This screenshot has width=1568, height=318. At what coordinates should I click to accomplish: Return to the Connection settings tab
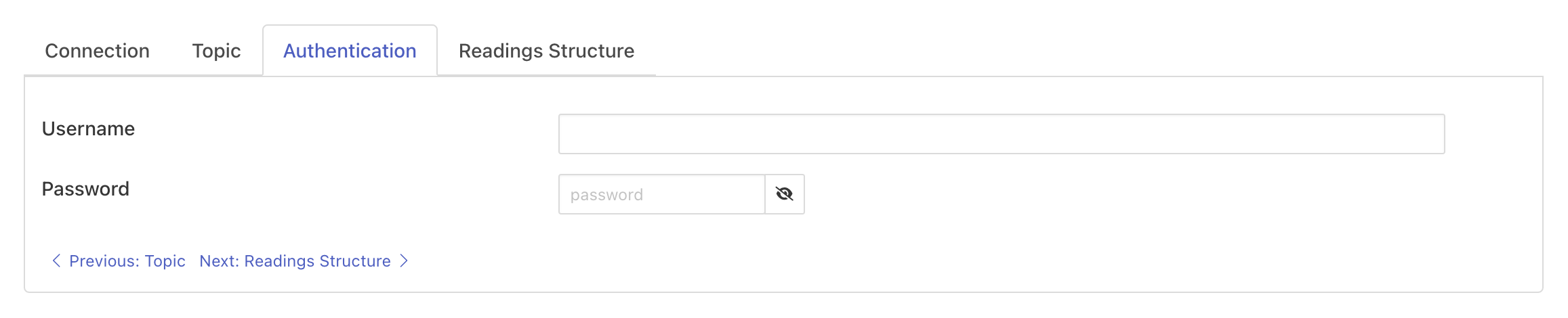pos(97,51)
